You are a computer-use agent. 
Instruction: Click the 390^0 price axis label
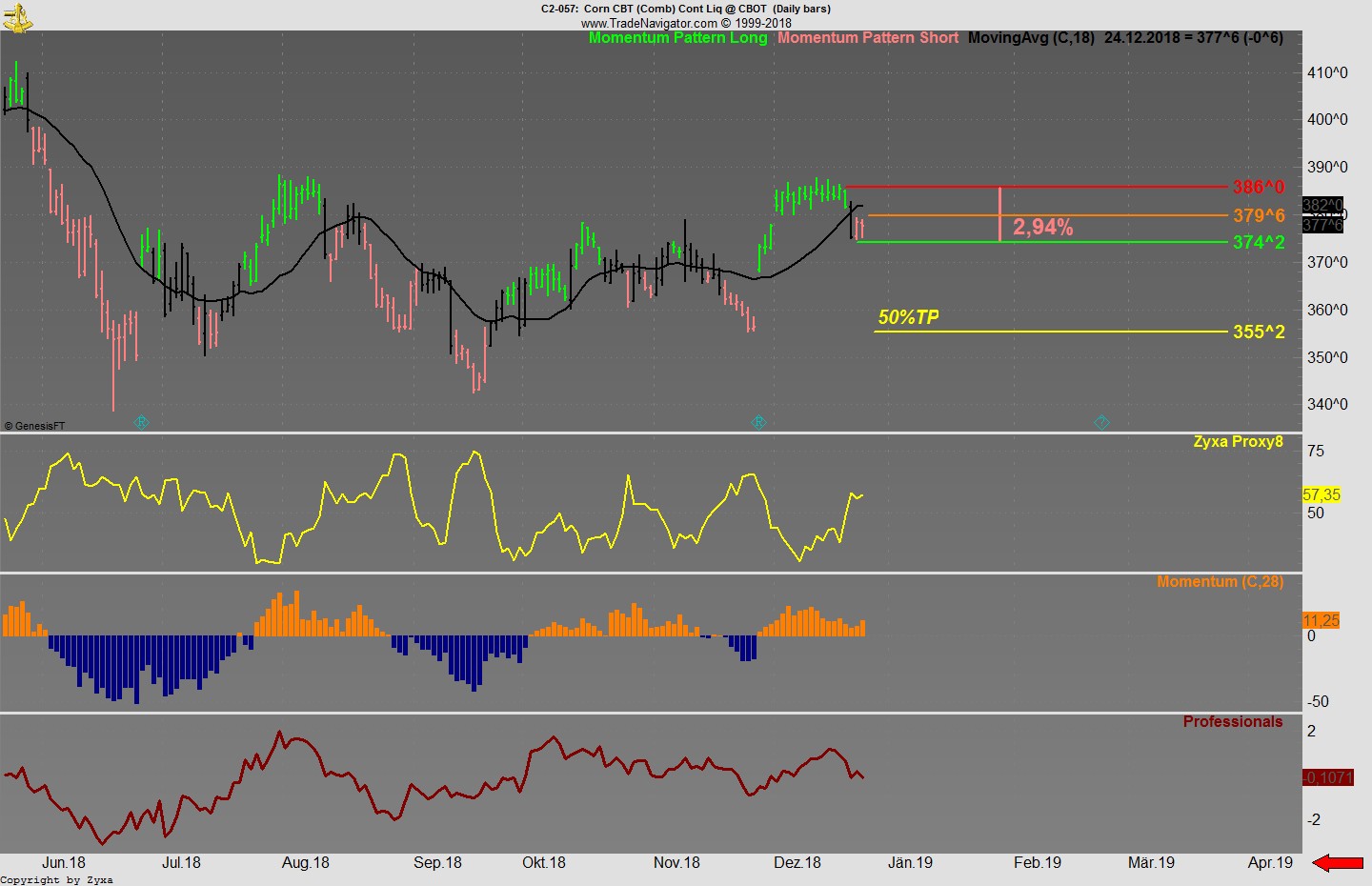pos(1327,168)
